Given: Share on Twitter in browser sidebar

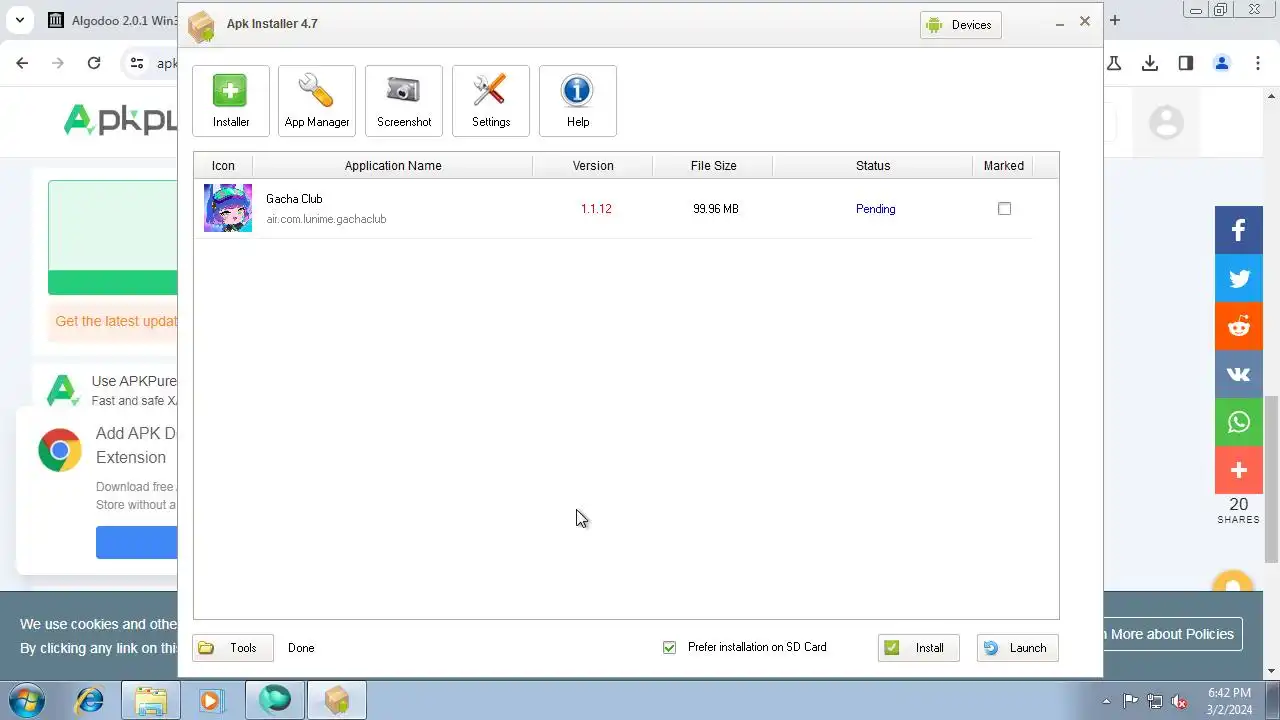Looking at the screenshot, I should click(x=1239, y=278).
